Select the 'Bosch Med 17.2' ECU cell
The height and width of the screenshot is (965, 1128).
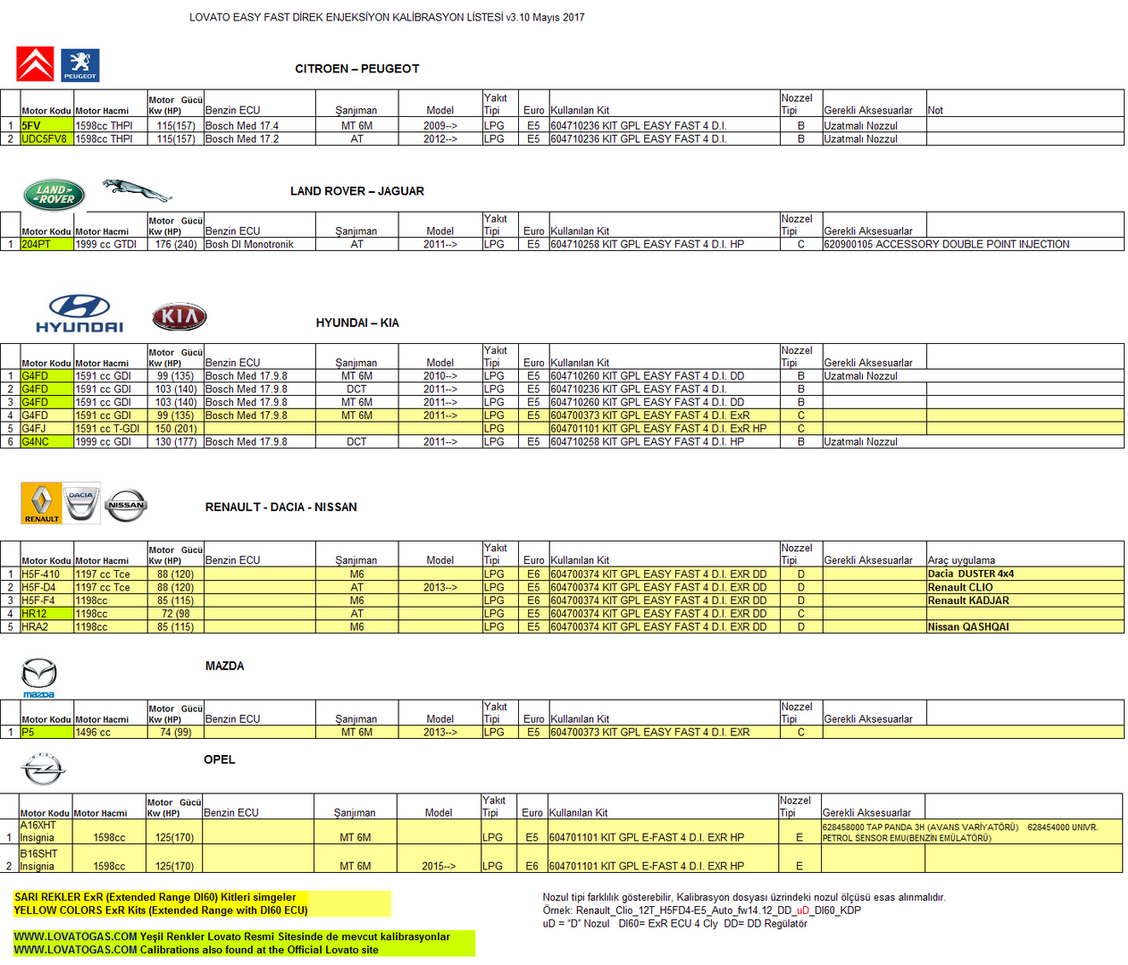[x=259, y=139]
